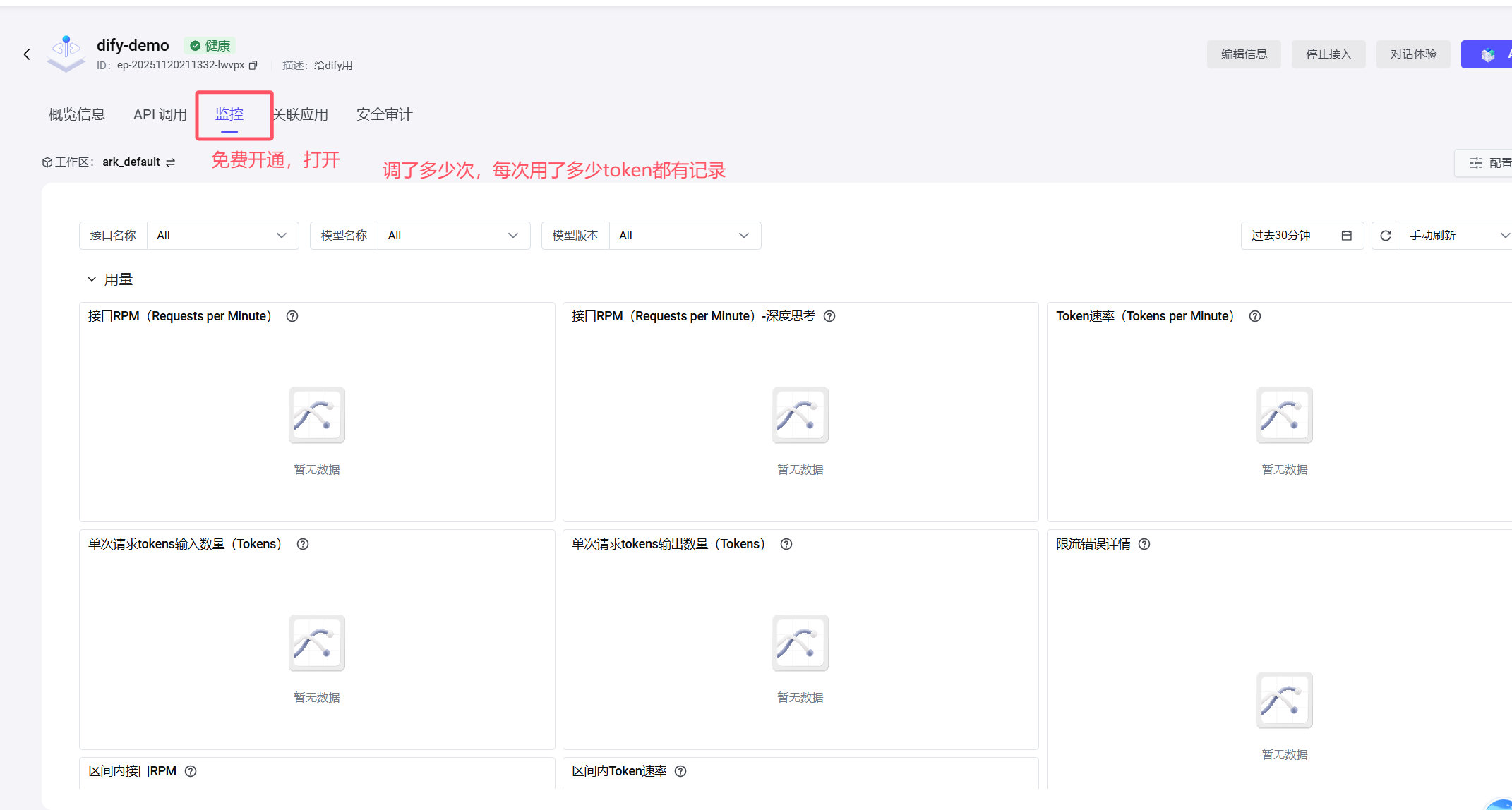Switch to the 安全审计 tab

point(384,114)
